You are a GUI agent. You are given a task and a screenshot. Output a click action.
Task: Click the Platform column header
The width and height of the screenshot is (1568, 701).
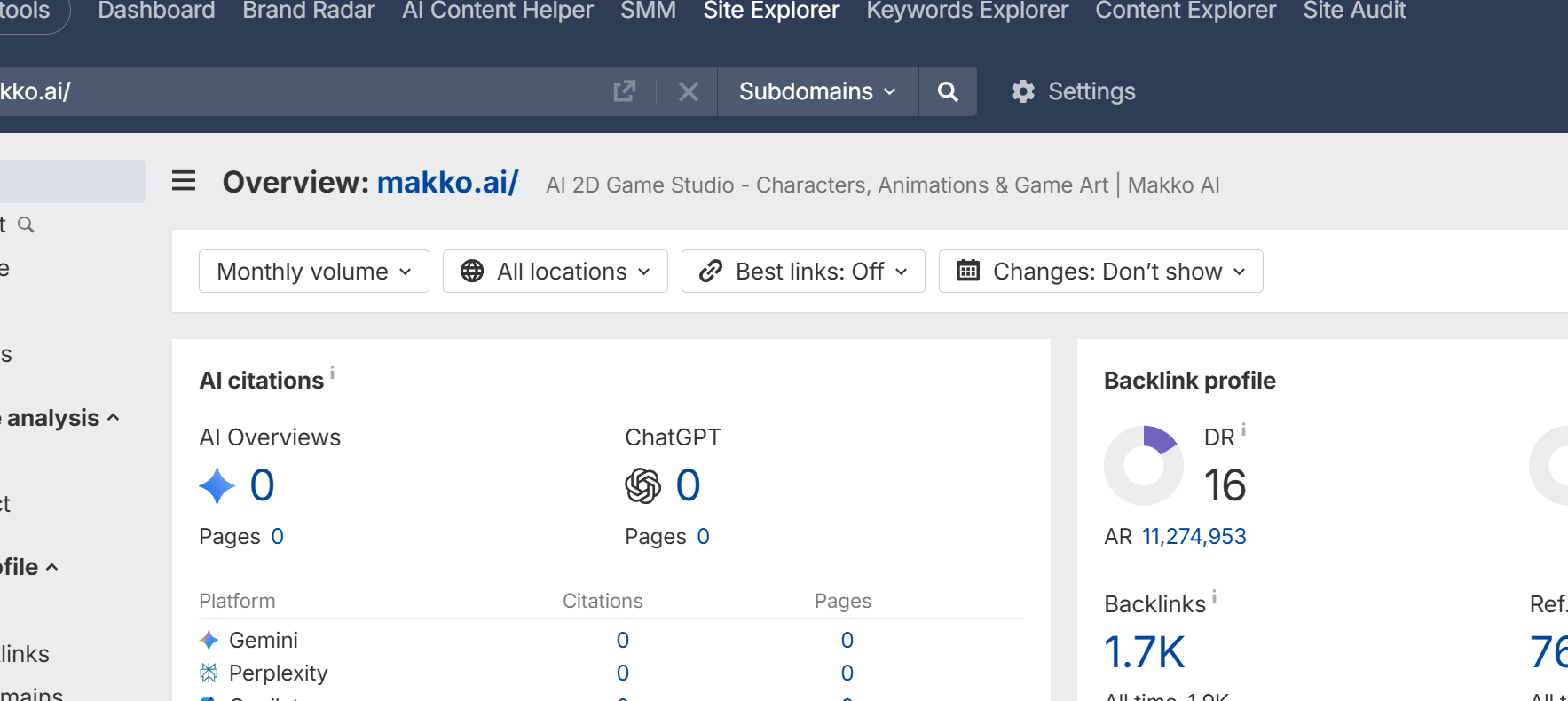pos(237,601)
